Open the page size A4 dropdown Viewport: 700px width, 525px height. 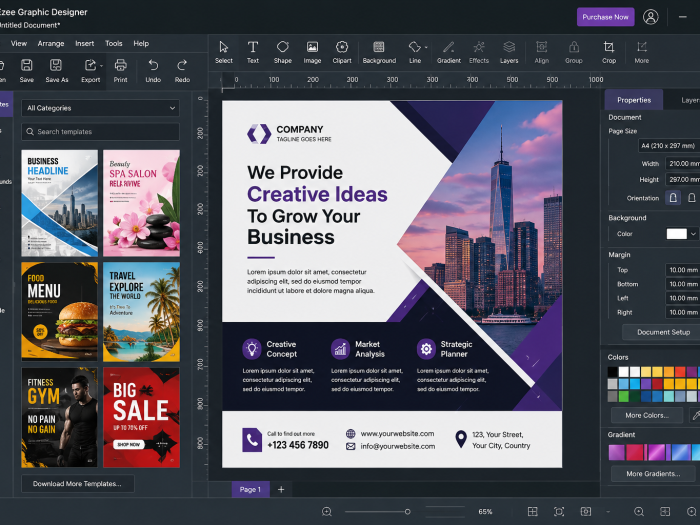tap(669, 146)
